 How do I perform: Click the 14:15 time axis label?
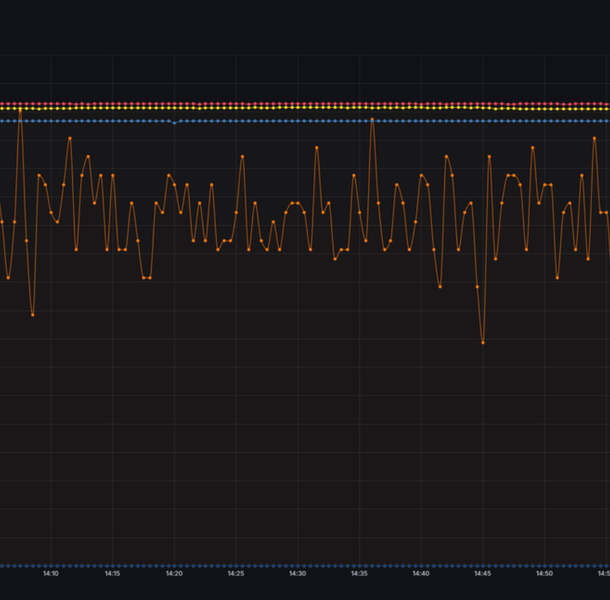point(112,574)
